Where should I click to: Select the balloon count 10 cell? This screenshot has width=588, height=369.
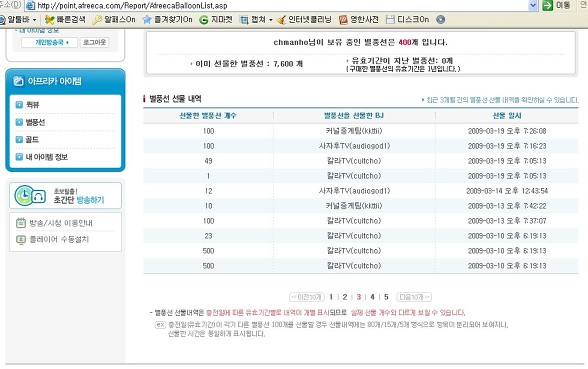click(208, 206)
